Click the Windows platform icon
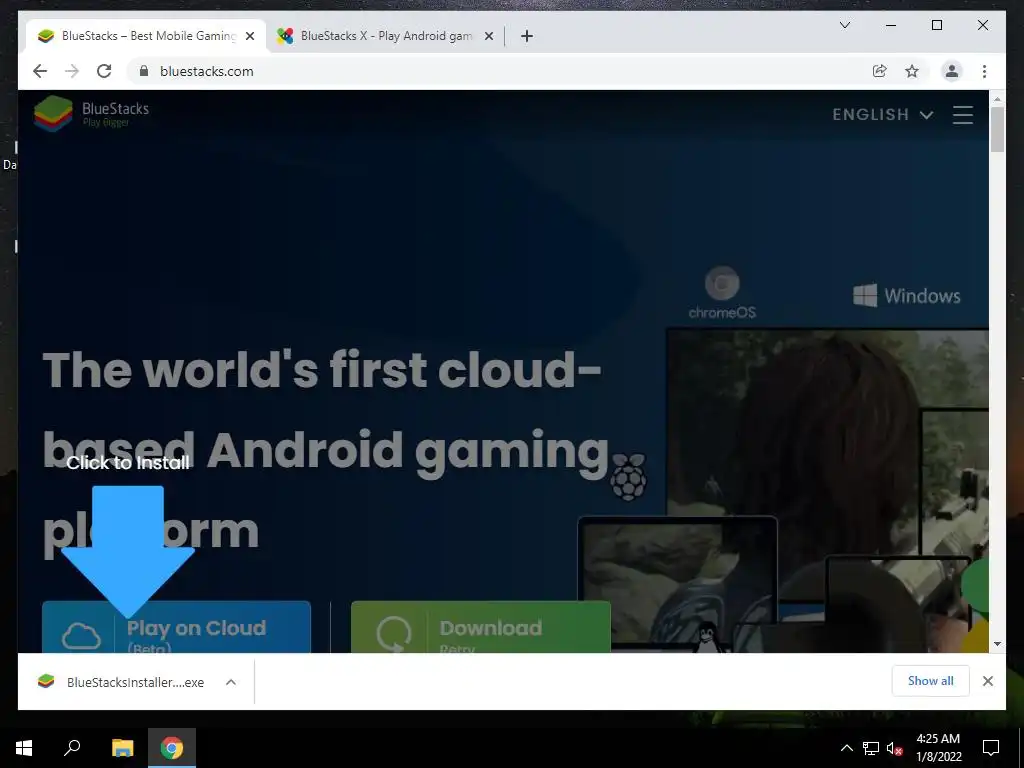The image size is (1024, 768). (x=906, y=295)
